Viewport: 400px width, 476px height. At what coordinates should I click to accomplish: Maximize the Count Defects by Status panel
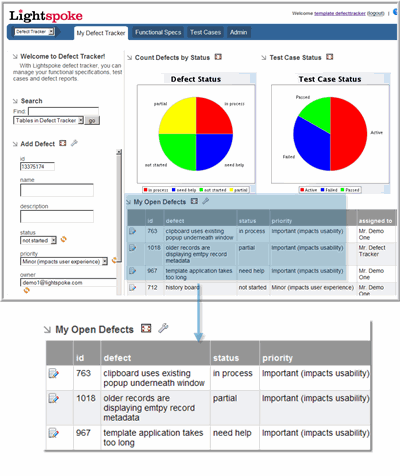[x=218, y=57]
